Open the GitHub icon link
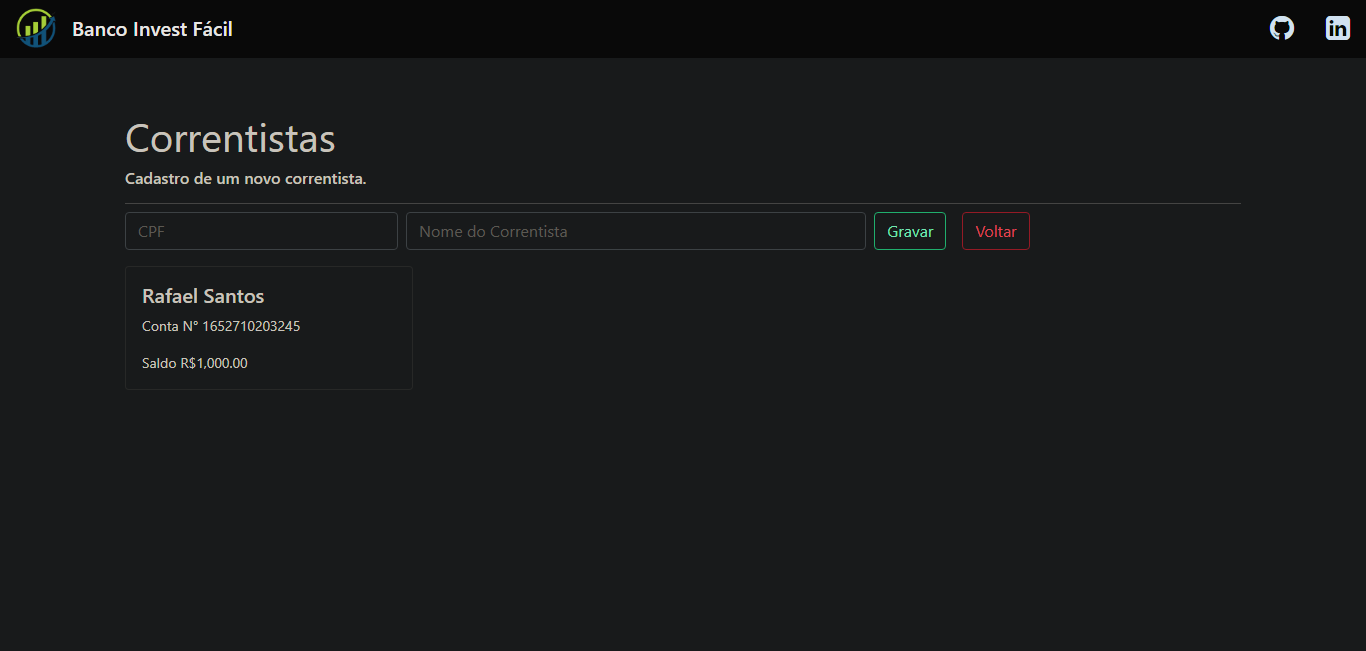The width and height of the screenshot is (1366, 651). tap(1282, 28)
